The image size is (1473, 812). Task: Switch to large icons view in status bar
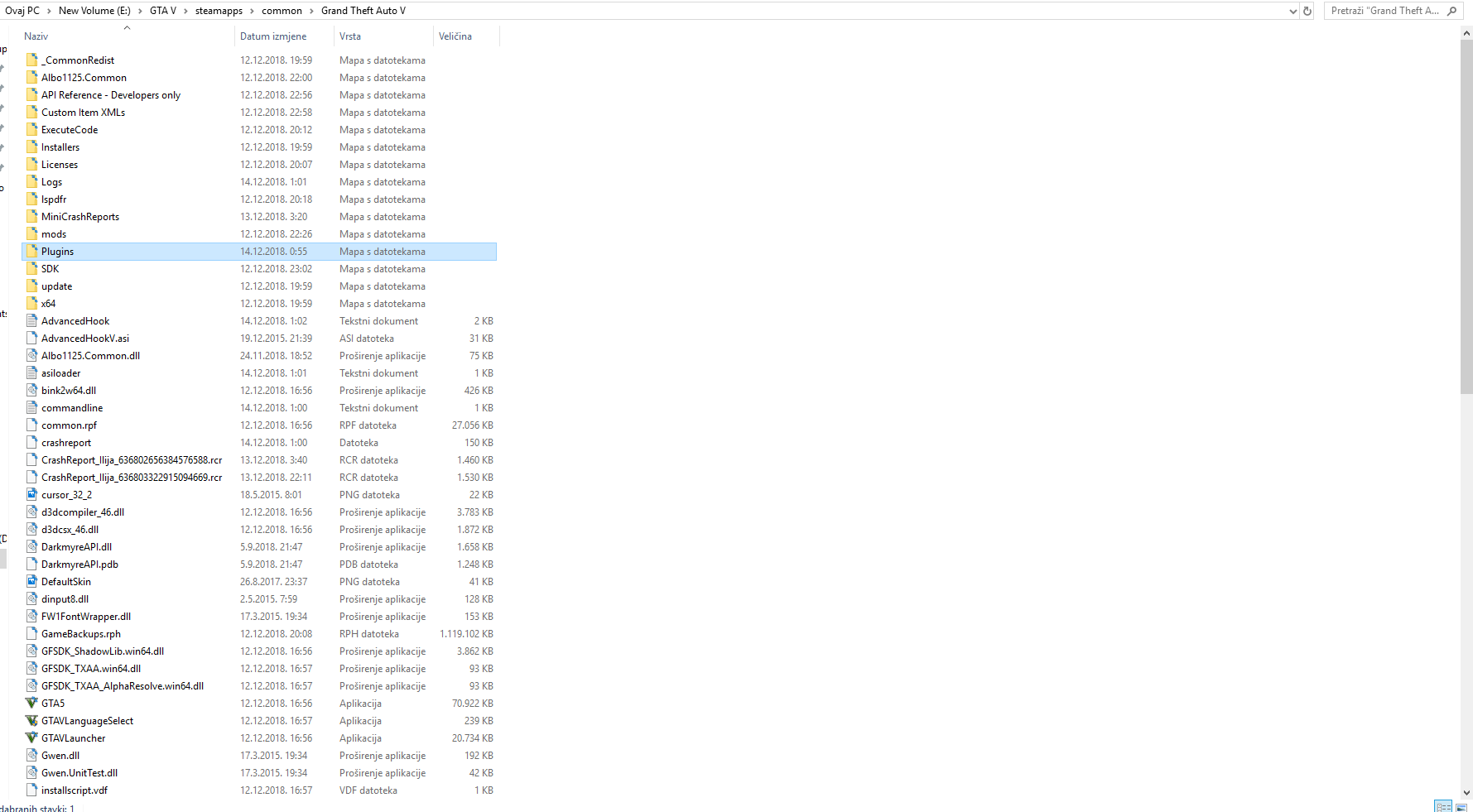(x=1461, y=807)
